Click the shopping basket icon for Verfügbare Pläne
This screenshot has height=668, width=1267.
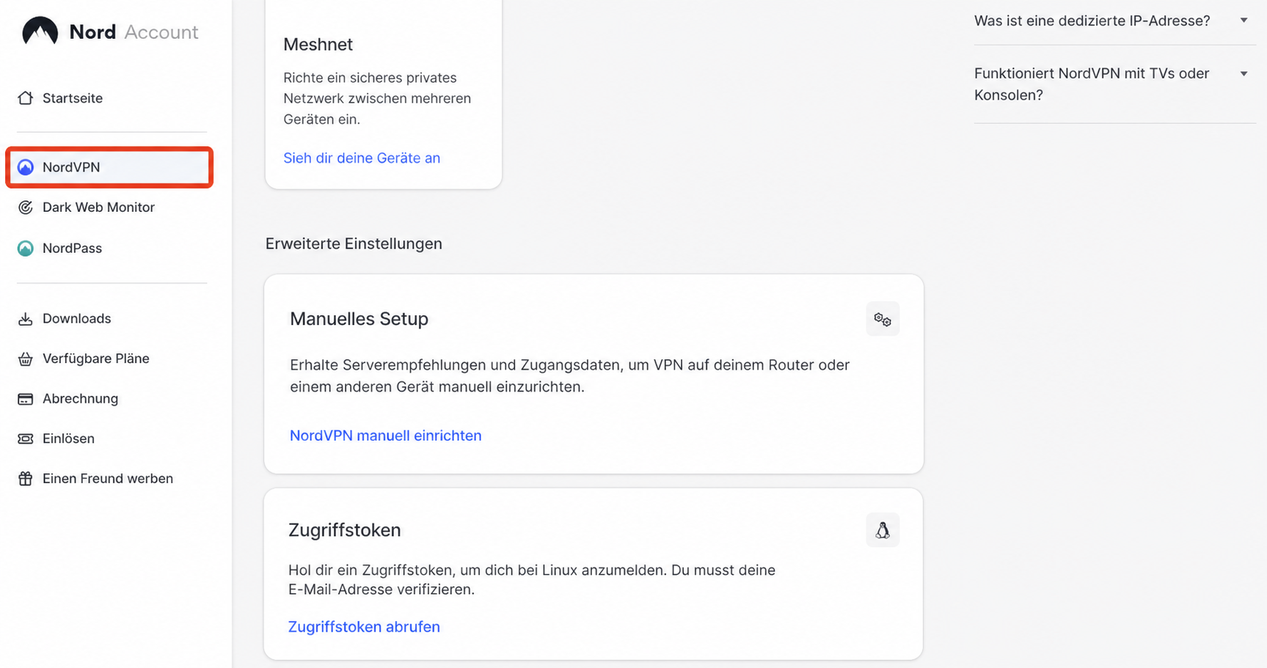tap(26, 358)
